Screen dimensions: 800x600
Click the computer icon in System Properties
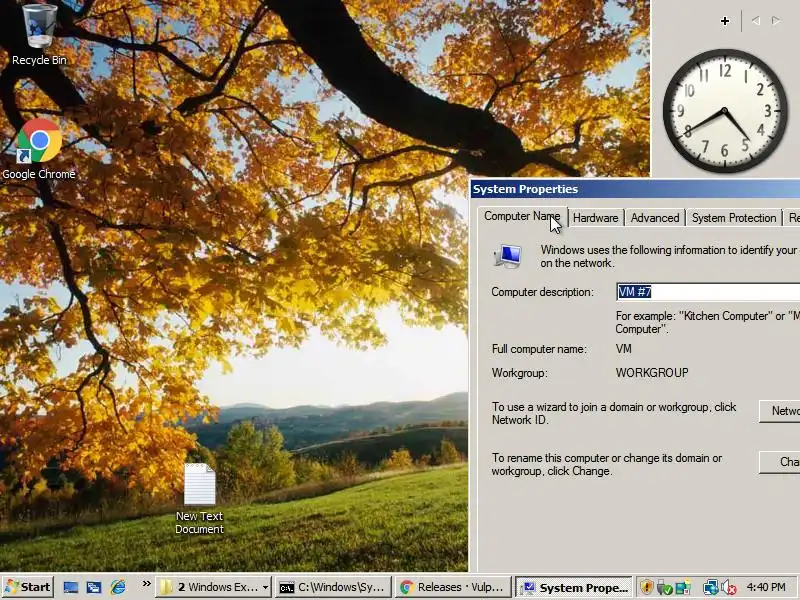pyautogui.click(x=508, y=256)
